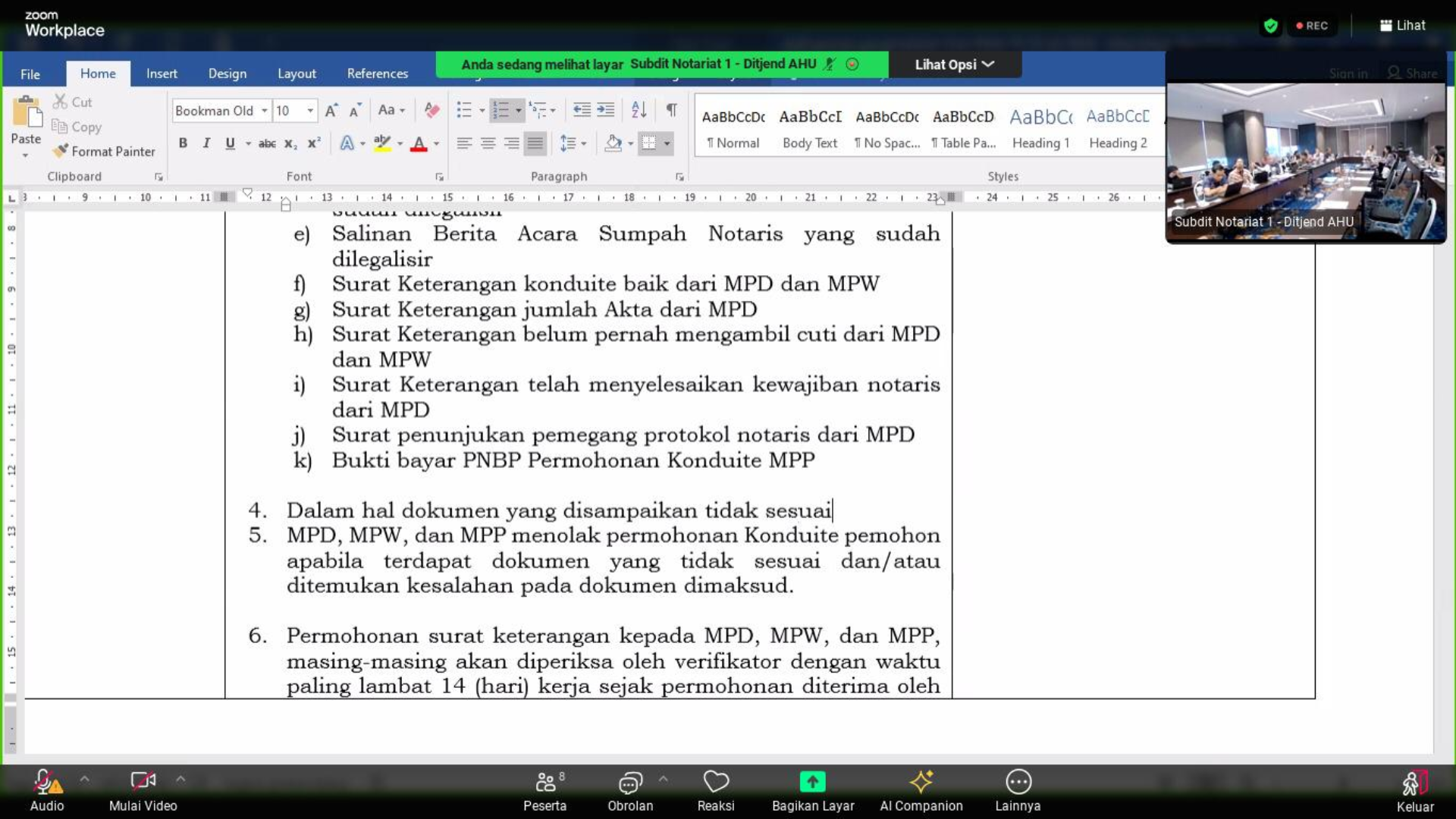Apply the Body Text style
This screenshot has width=1456, height=819.
[810, 127]
